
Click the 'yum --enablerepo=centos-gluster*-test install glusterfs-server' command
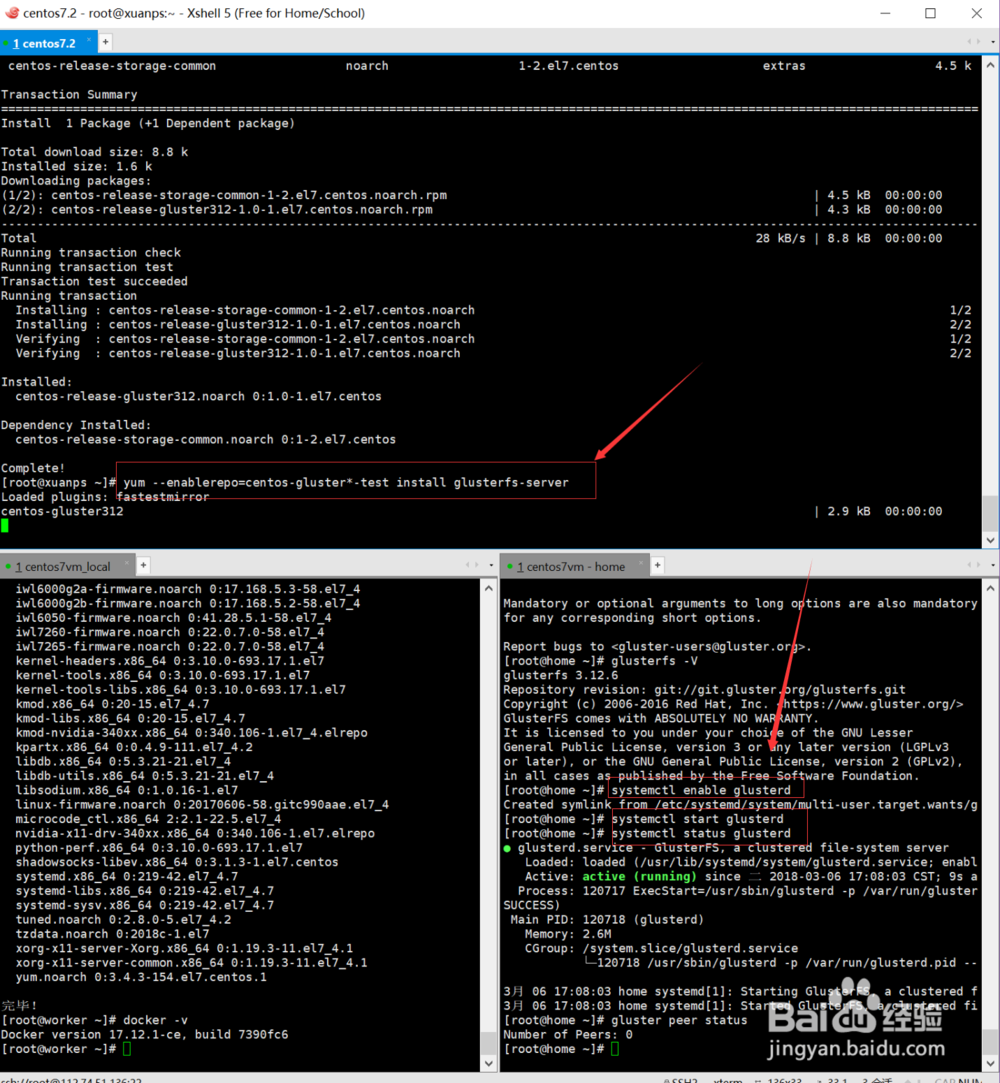coord(346,482)
